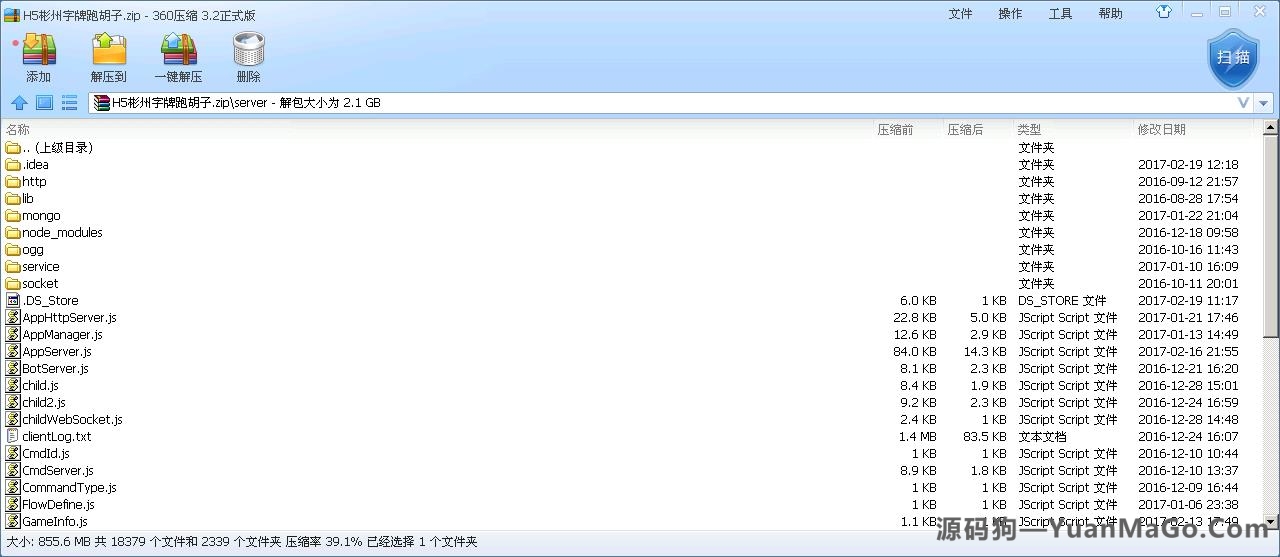The image size is (1280, 557).
Task: Click the ogg folder icon
Action: (x=13, y=249)
